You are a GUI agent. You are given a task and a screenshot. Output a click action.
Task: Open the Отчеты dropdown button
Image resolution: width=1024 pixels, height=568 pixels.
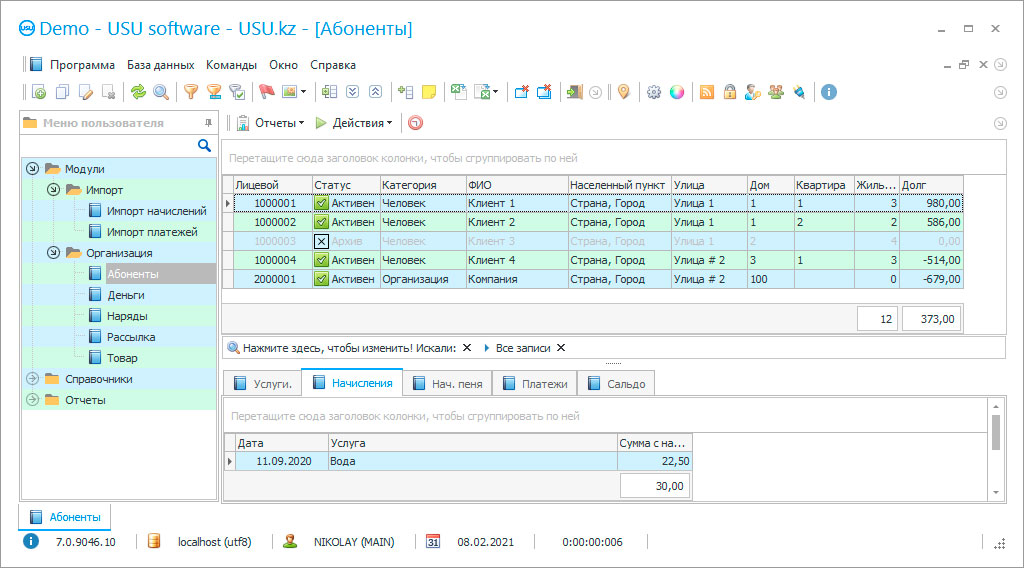point(270,123)
